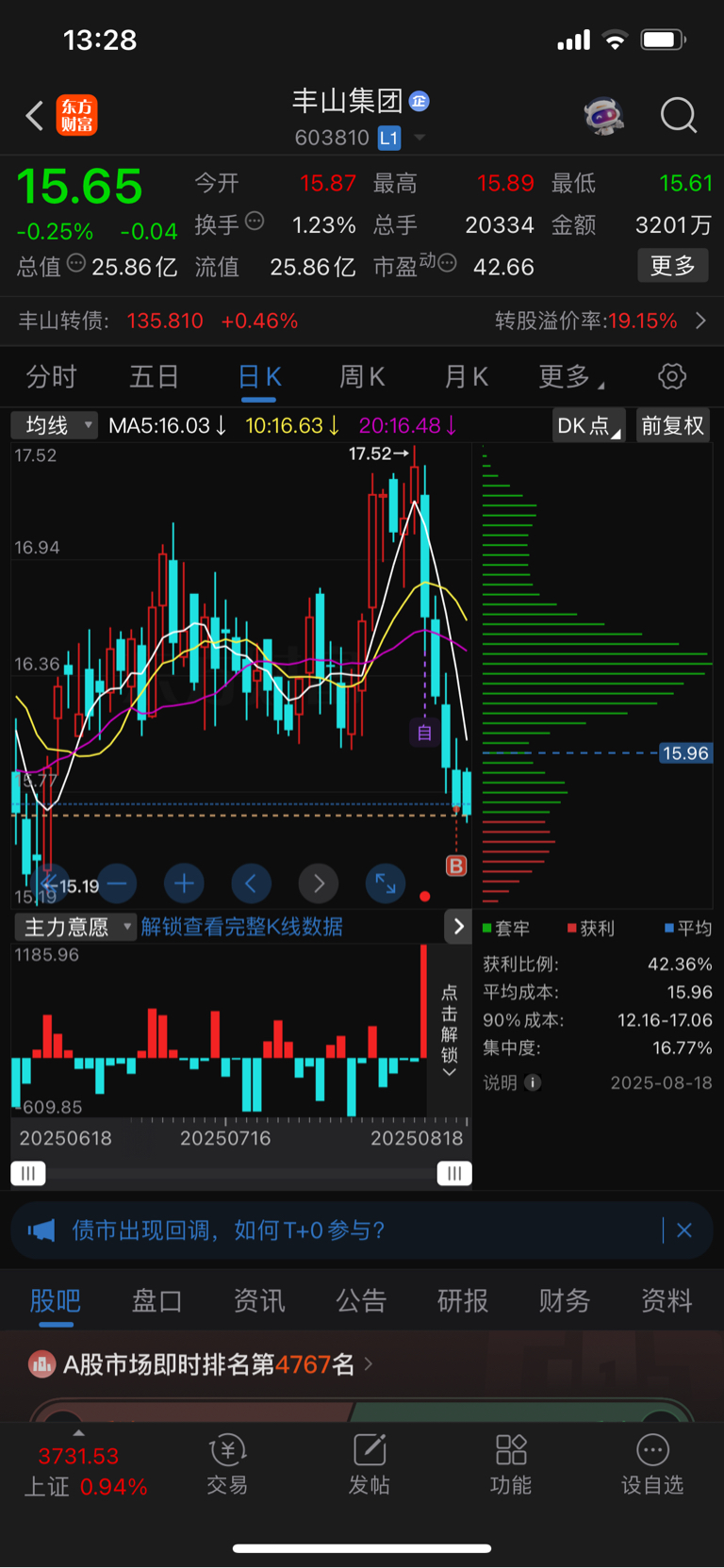Tap the smiley icon beside 换手
Screen dimensions: 724x1568
click(255, 222)
